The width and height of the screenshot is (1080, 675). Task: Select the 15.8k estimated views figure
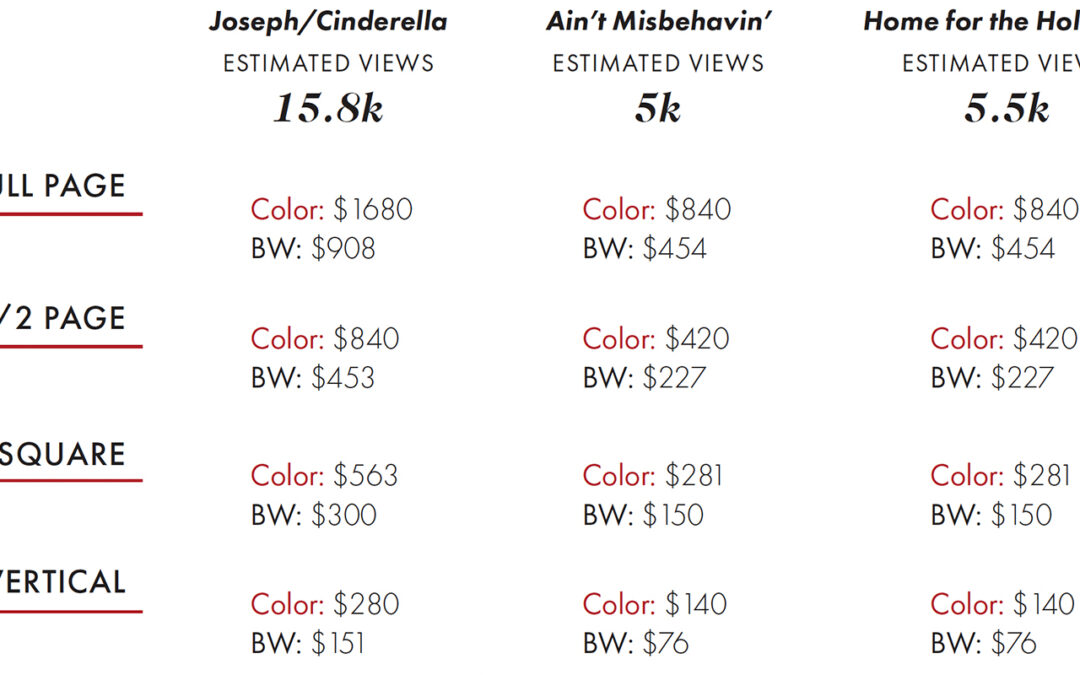click(x=328, y=108)
